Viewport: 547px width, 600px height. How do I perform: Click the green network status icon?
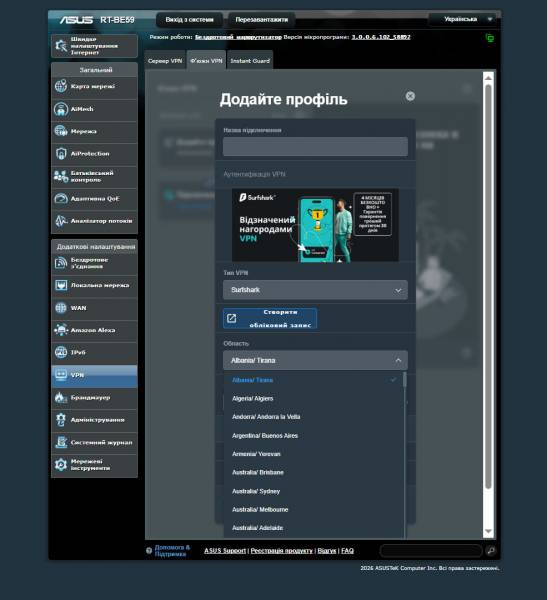tap(490, 38)
